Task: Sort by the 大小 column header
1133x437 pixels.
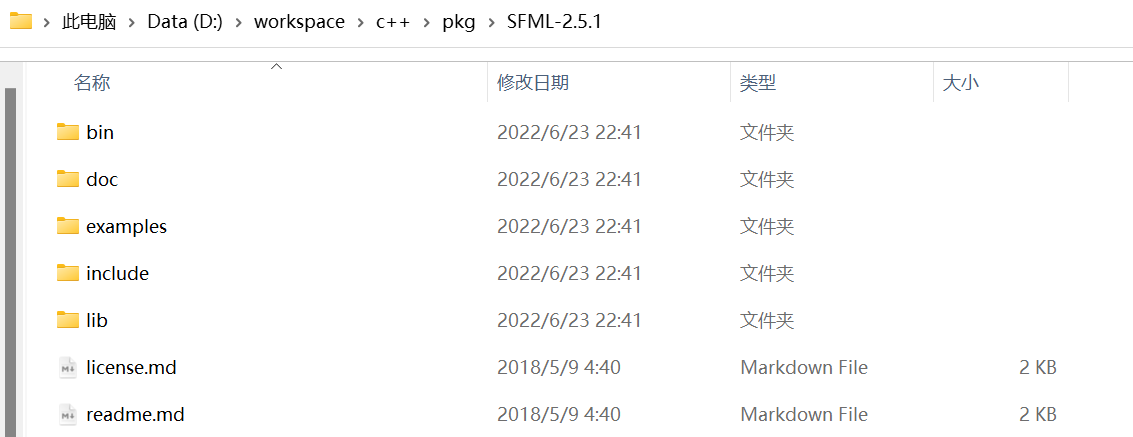Action: [x=961, y=83]
